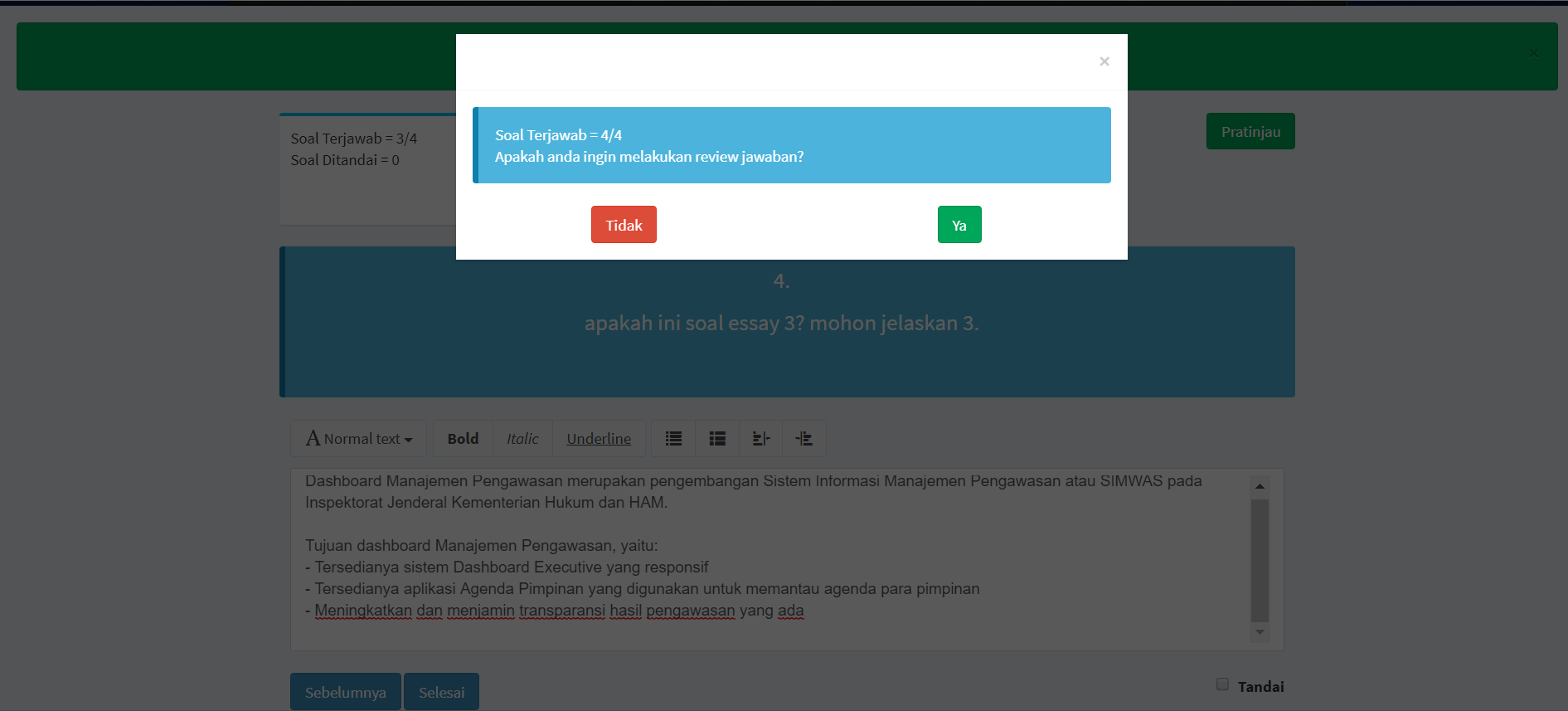Toggle Bold formatting in editor
Image resolution: width=1568 pixels, height=711 pixels.
(x=463, y=439)
